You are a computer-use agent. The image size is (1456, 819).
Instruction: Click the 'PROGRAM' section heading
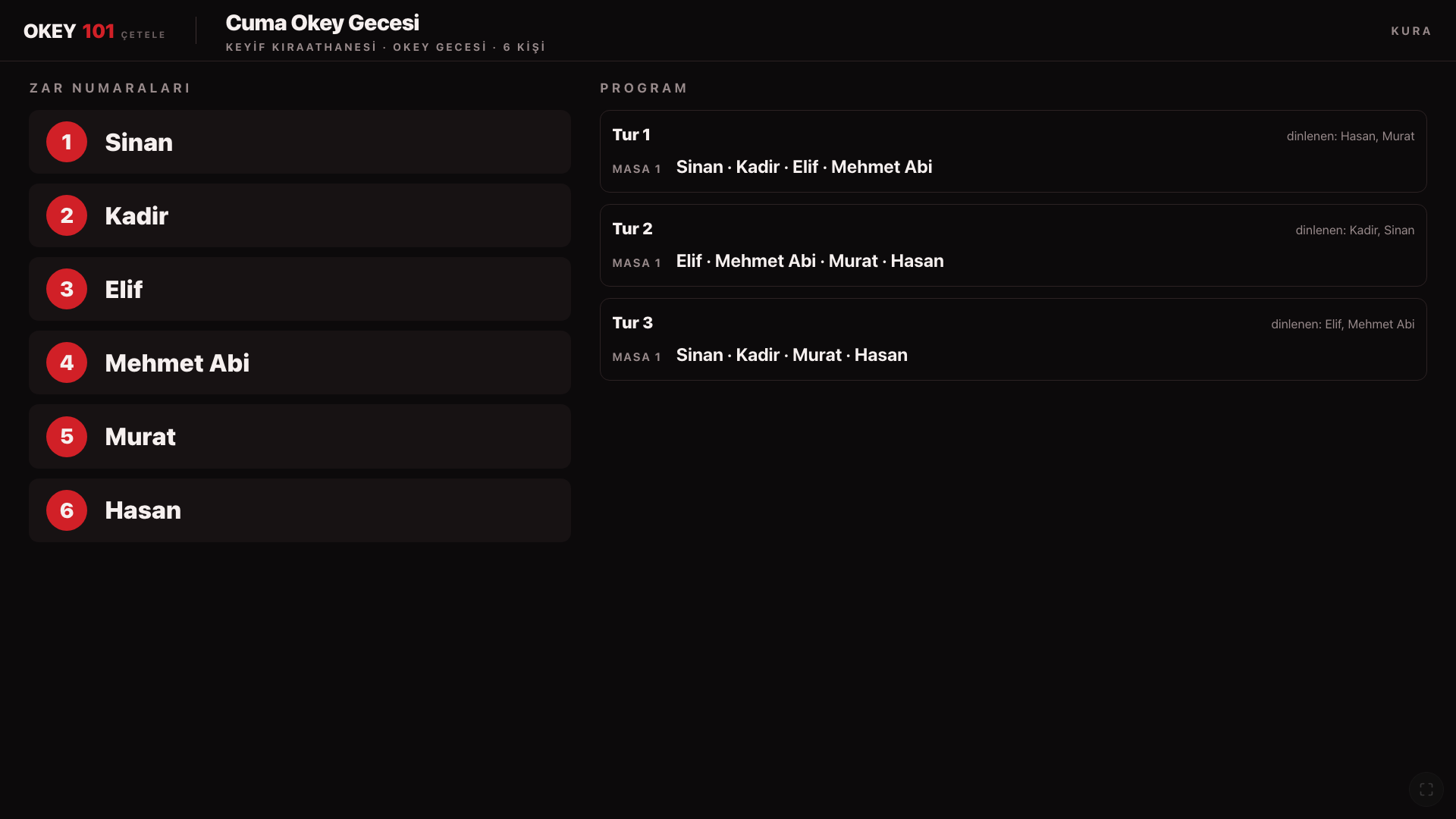tap(644, 88)
